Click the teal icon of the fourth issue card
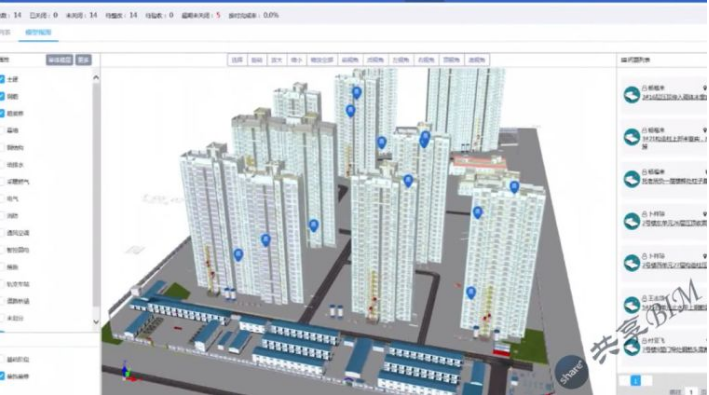Image resolution: width=709 pixels, height=395 pixels. coord(632,221)
